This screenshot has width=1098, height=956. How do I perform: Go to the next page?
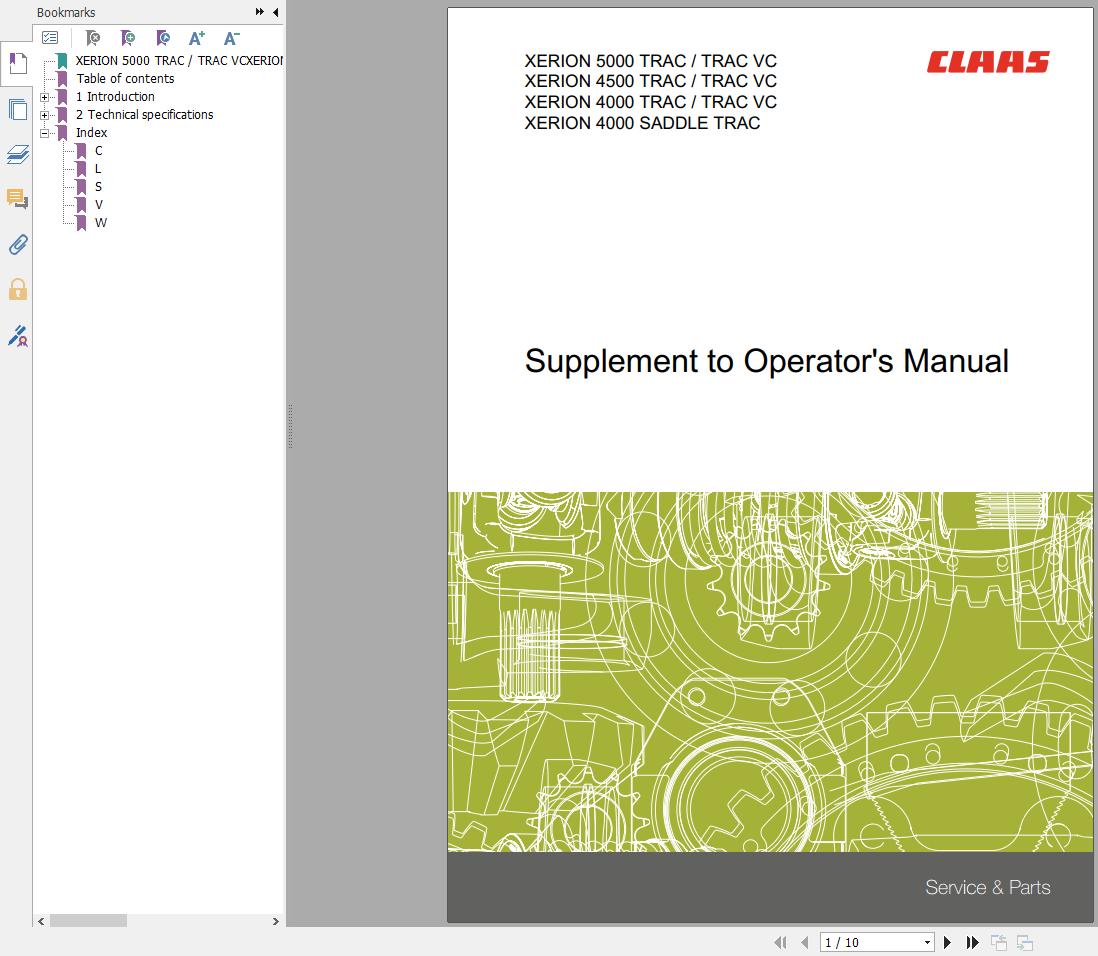(x=948, y=942)
